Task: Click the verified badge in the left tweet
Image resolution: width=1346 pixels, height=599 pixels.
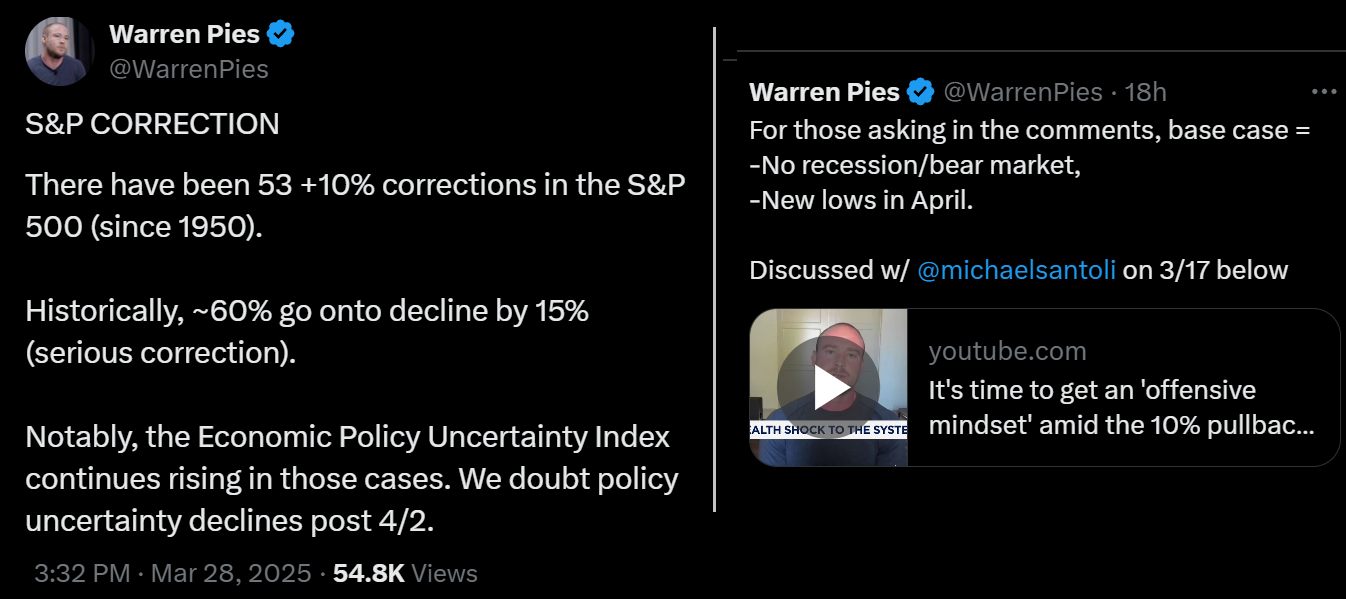Action: point(281,35)
